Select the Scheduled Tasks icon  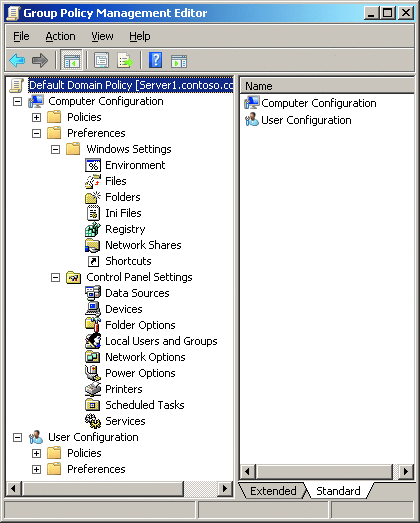93,405
